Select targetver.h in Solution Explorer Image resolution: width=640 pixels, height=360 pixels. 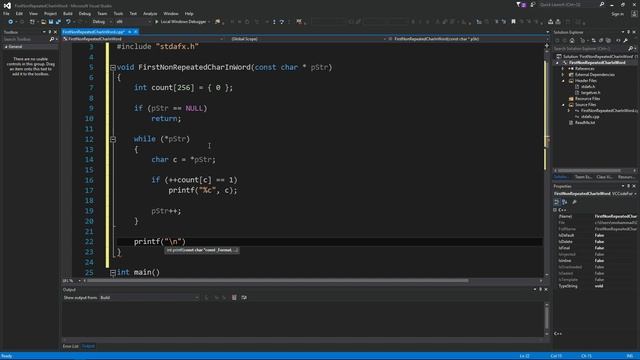point(591,93)
